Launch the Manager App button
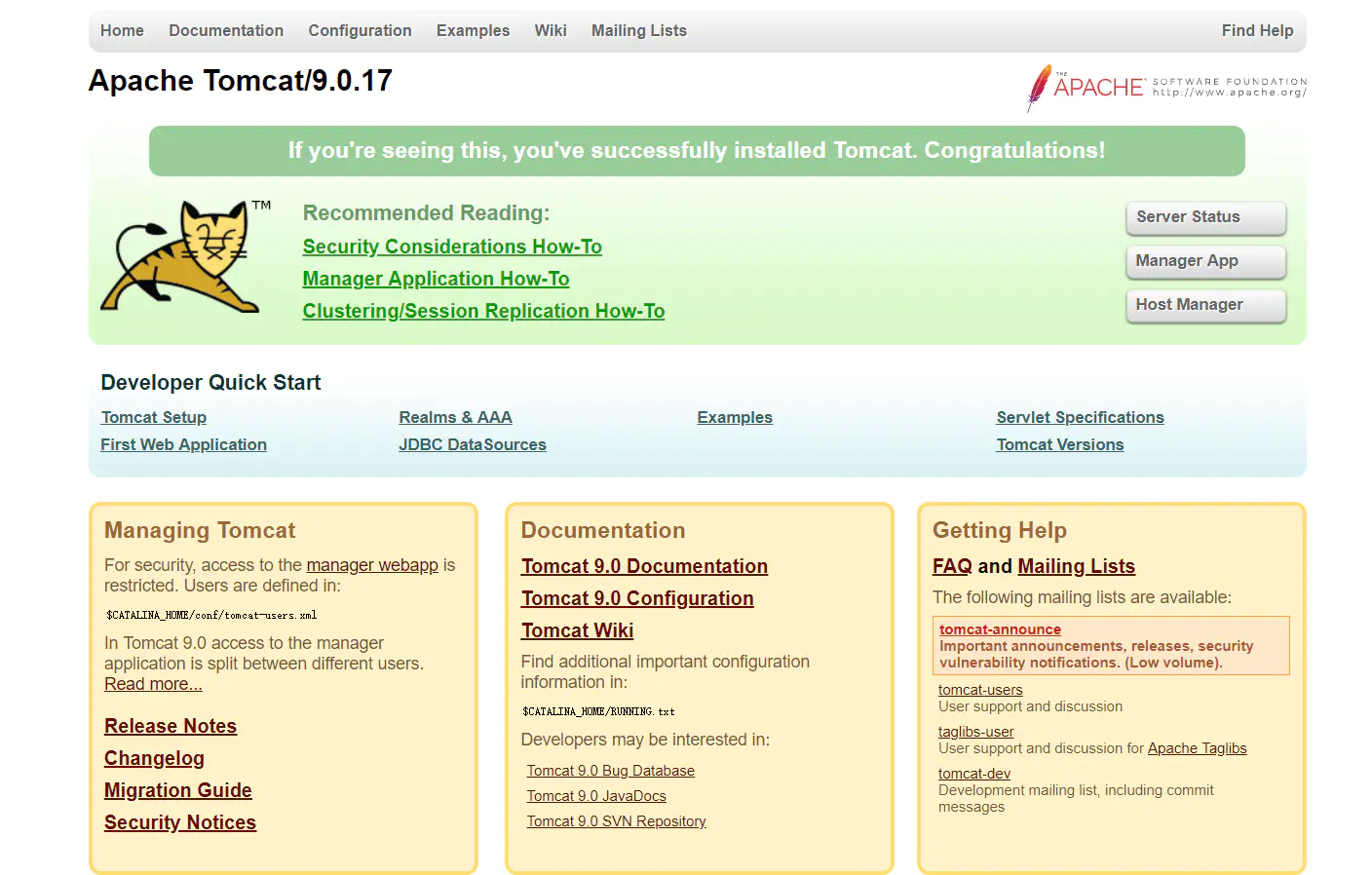 [x=1206, y=261]
